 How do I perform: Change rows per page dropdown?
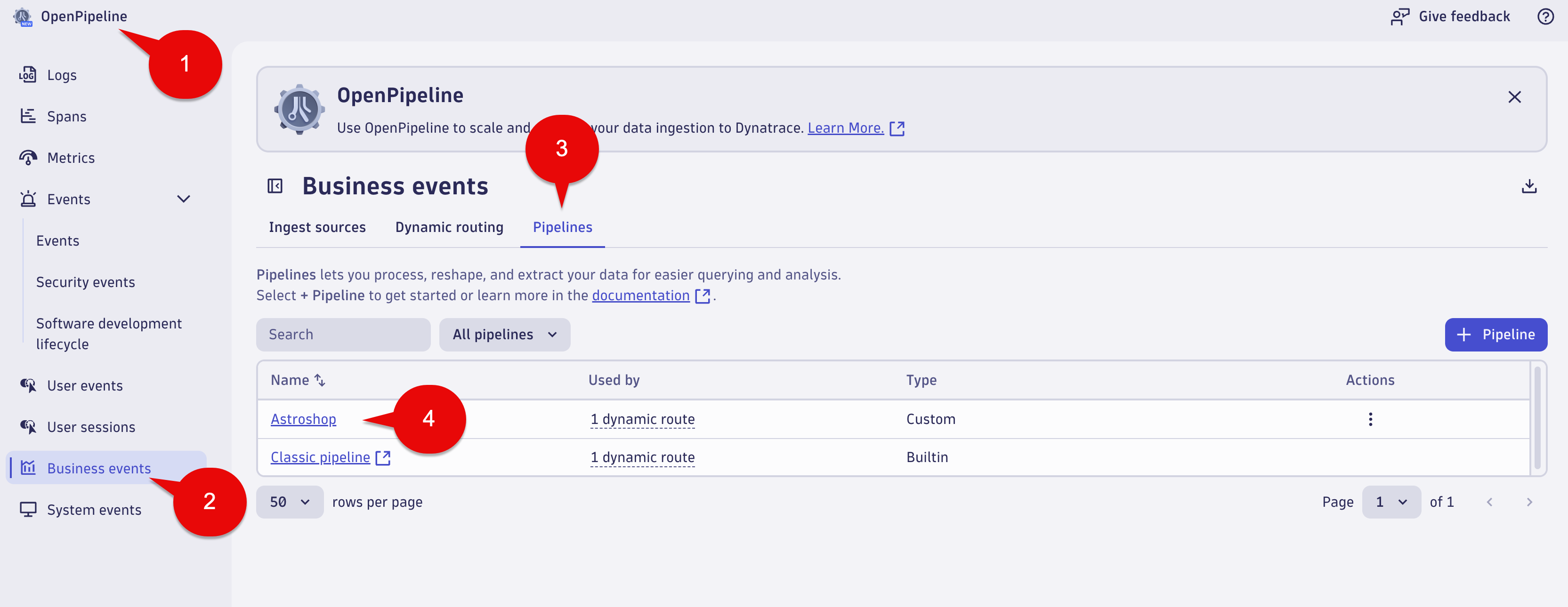tap(290, 503)
